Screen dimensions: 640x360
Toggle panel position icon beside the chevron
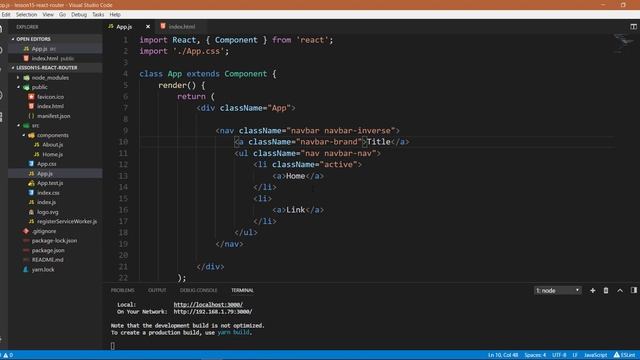pyautogui.click(x=633, y=290)
